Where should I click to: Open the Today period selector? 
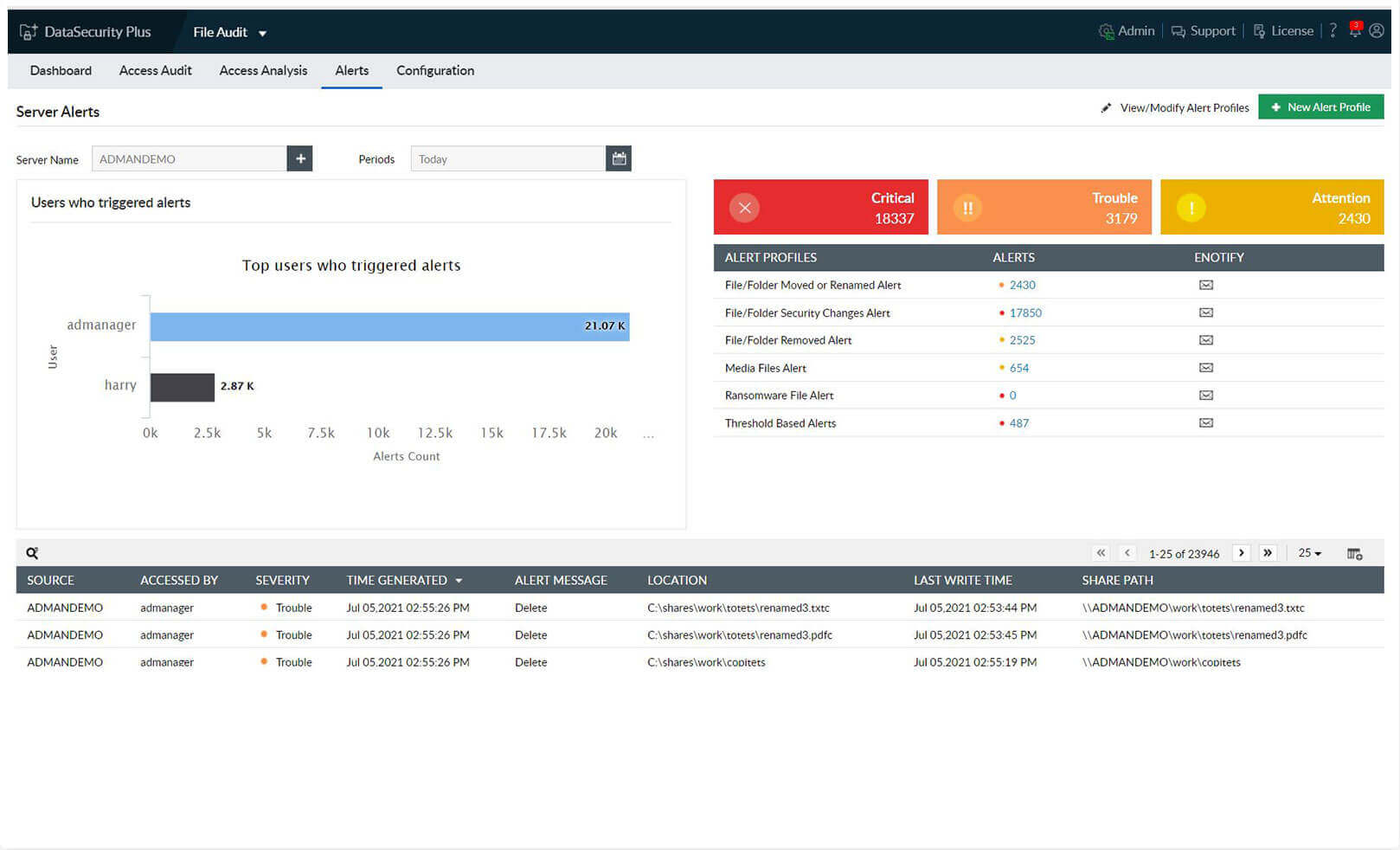click(509, 158)
